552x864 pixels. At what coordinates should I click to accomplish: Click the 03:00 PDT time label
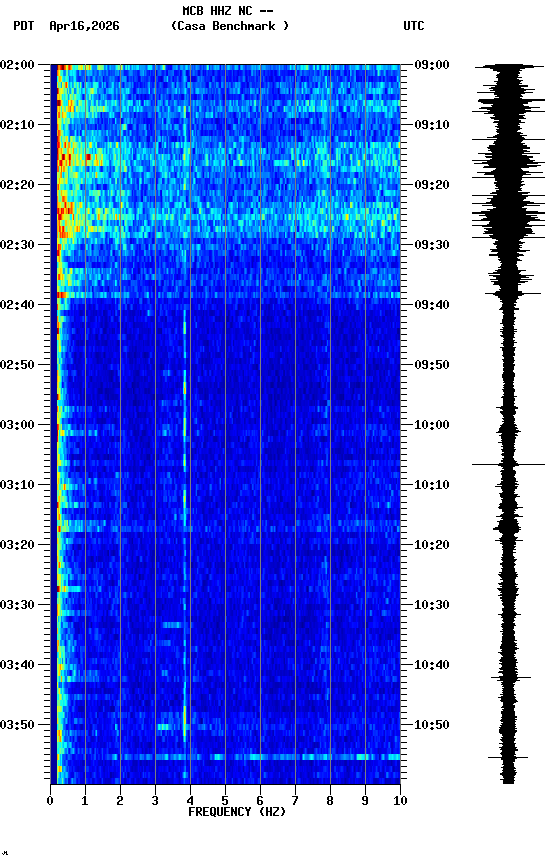tap(17, 425)
